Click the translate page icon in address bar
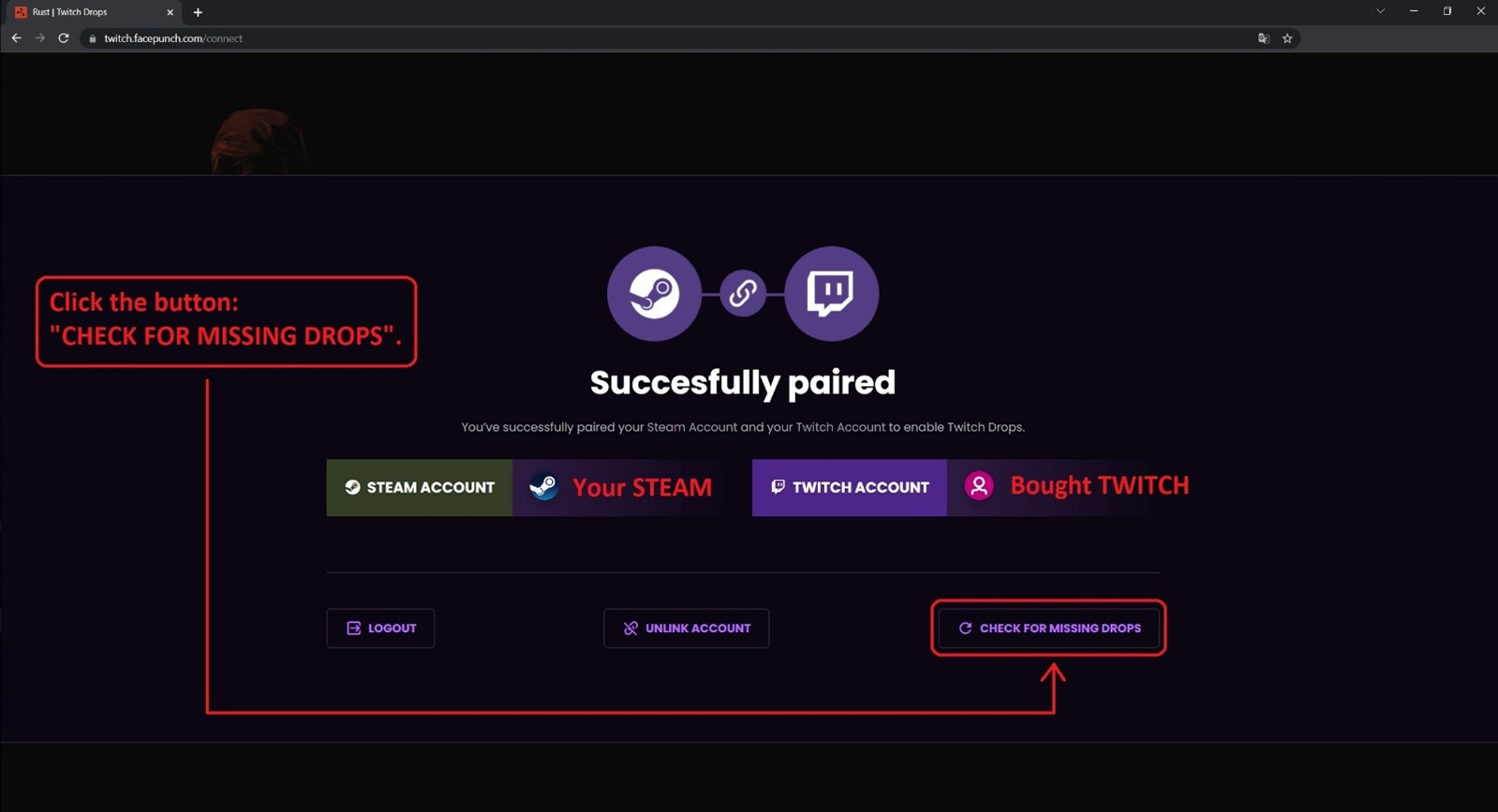This screenshot has height=812, width=1498. coord(1264,38)
